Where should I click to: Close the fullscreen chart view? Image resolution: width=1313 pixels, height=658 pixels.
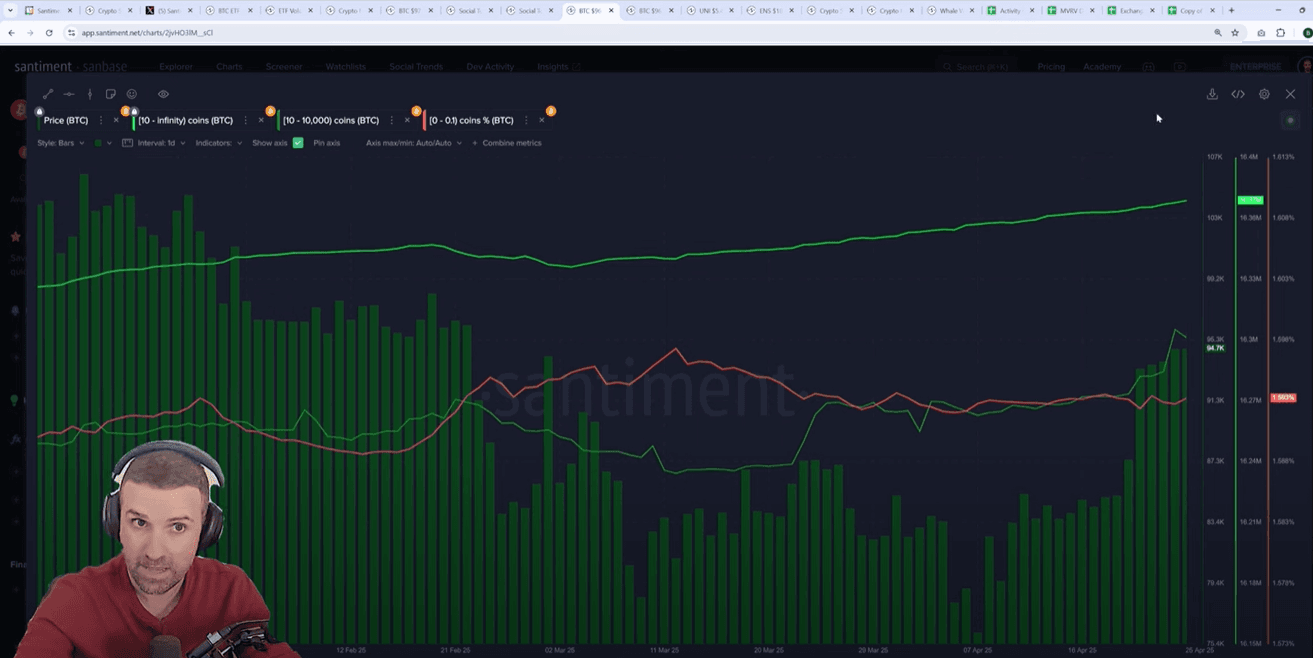click(1290, 94)
